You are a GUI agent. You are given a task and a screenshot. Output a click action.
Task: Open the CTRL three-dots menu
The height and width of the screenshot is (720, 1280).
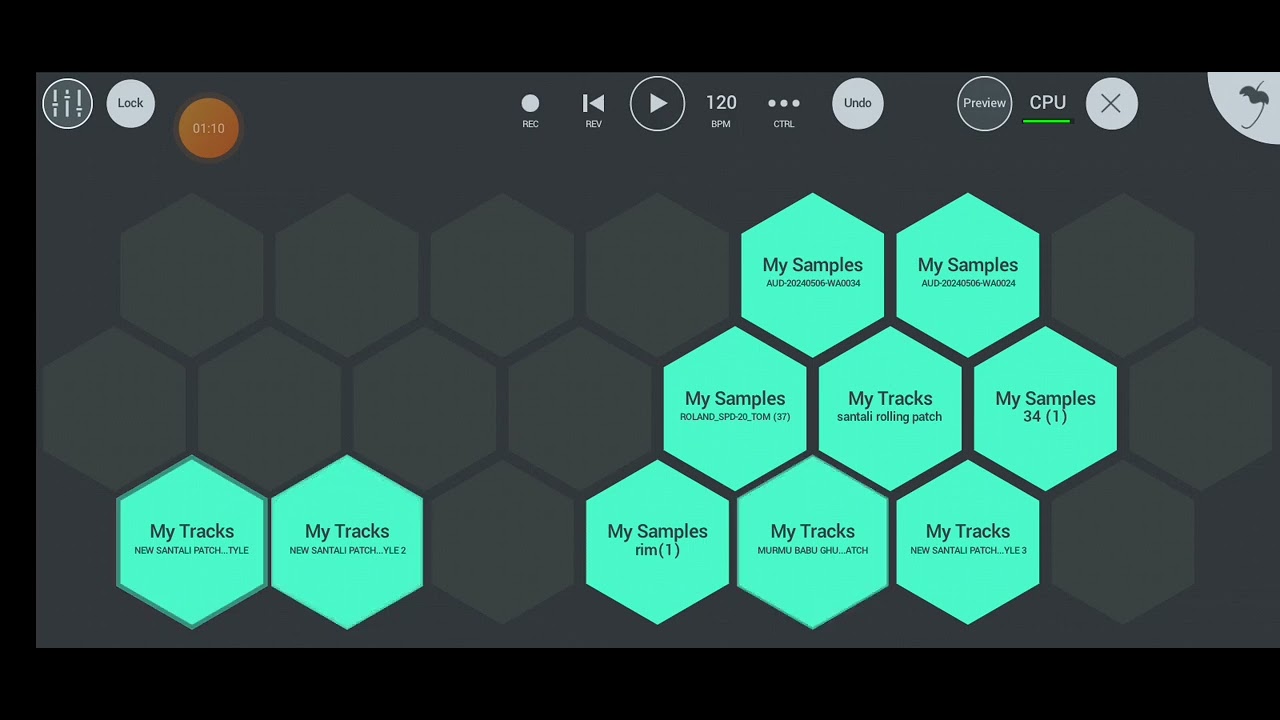784,110
